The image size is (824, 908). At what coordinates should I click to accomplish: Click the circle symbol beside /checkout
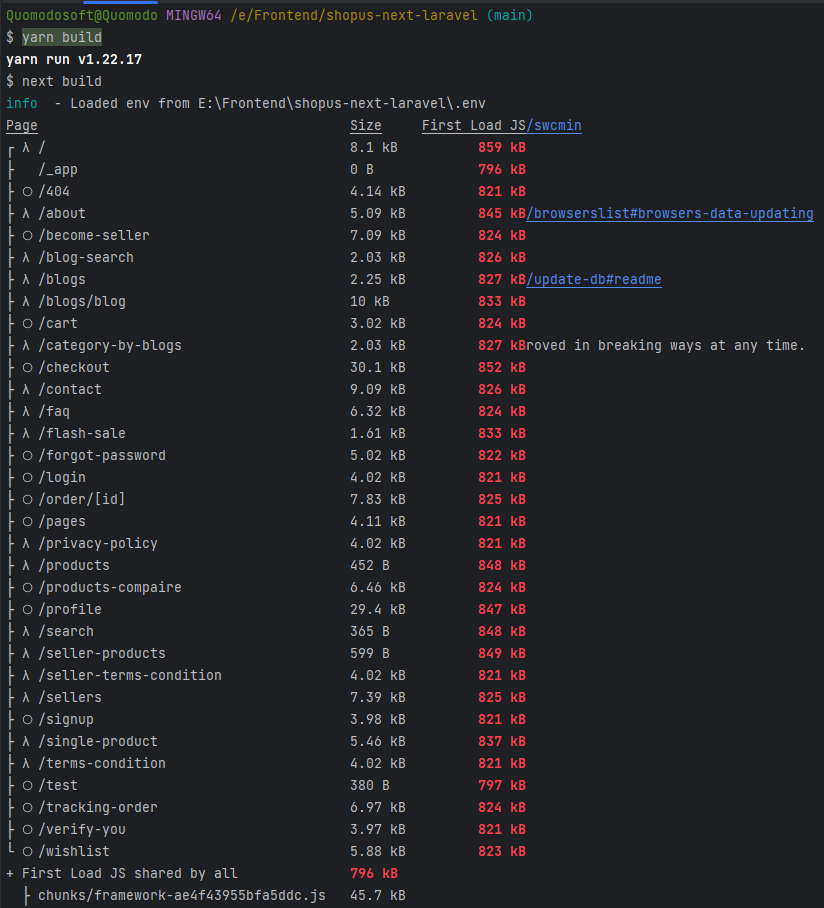click(x=27, y=367)
